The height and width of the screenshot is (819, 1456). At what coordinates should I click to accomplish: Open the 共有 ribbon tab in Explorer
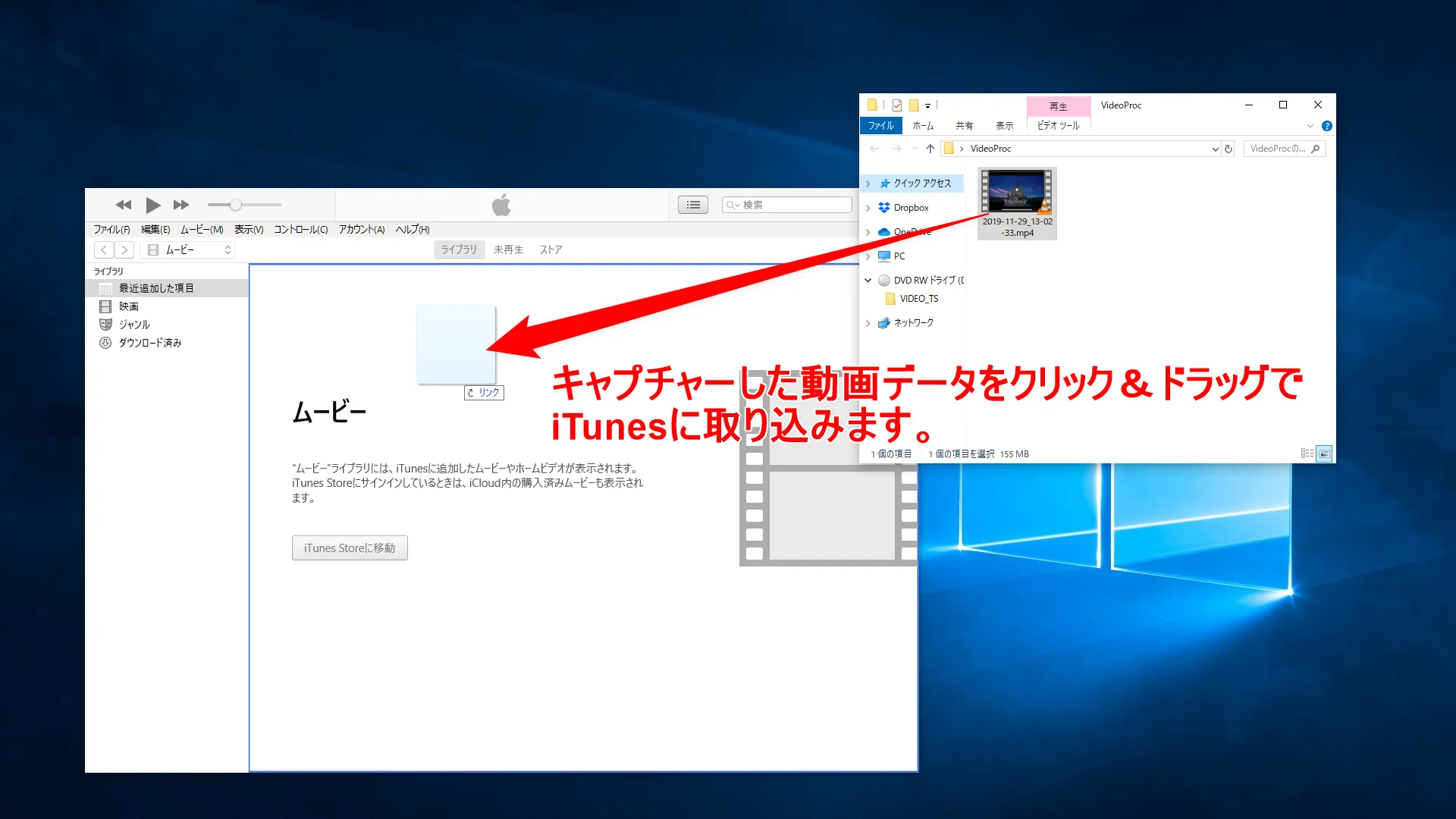(x=964, y=126)
